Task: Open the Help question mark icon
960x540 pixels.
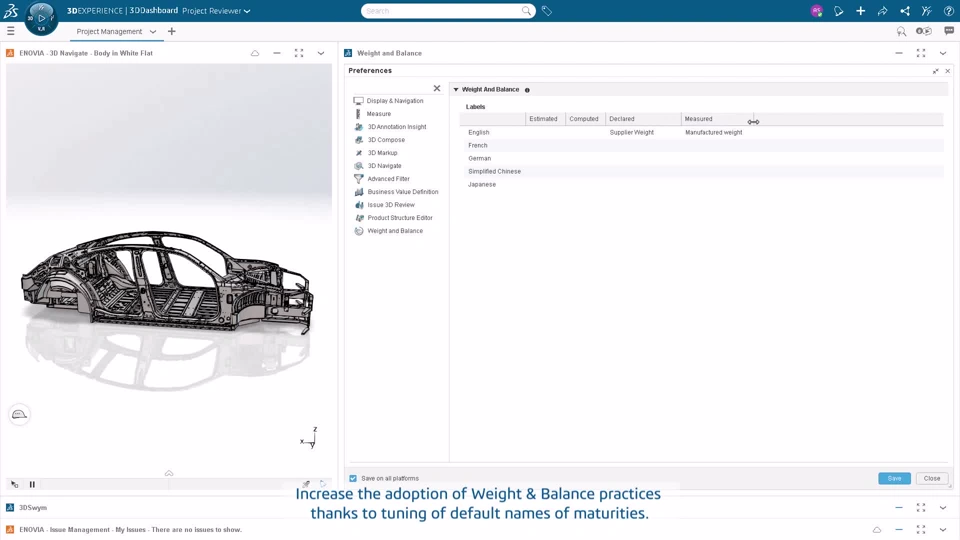Action: point(948,10)
